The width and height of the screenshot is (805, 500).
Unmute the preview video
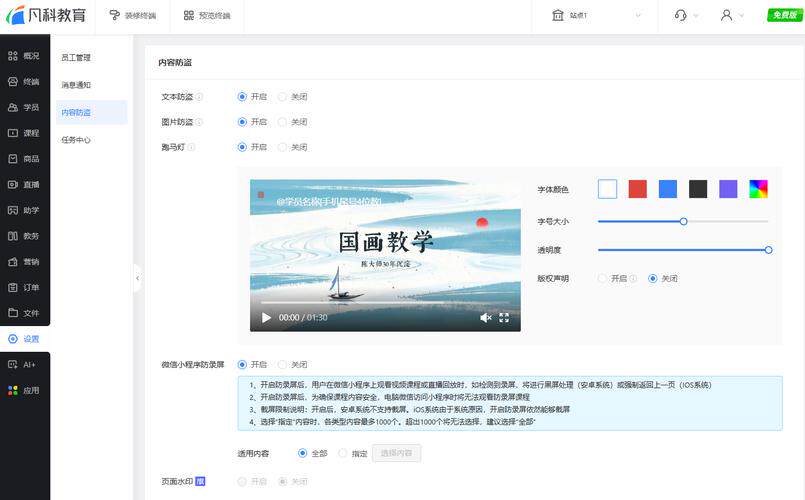[x=486, y=318]
